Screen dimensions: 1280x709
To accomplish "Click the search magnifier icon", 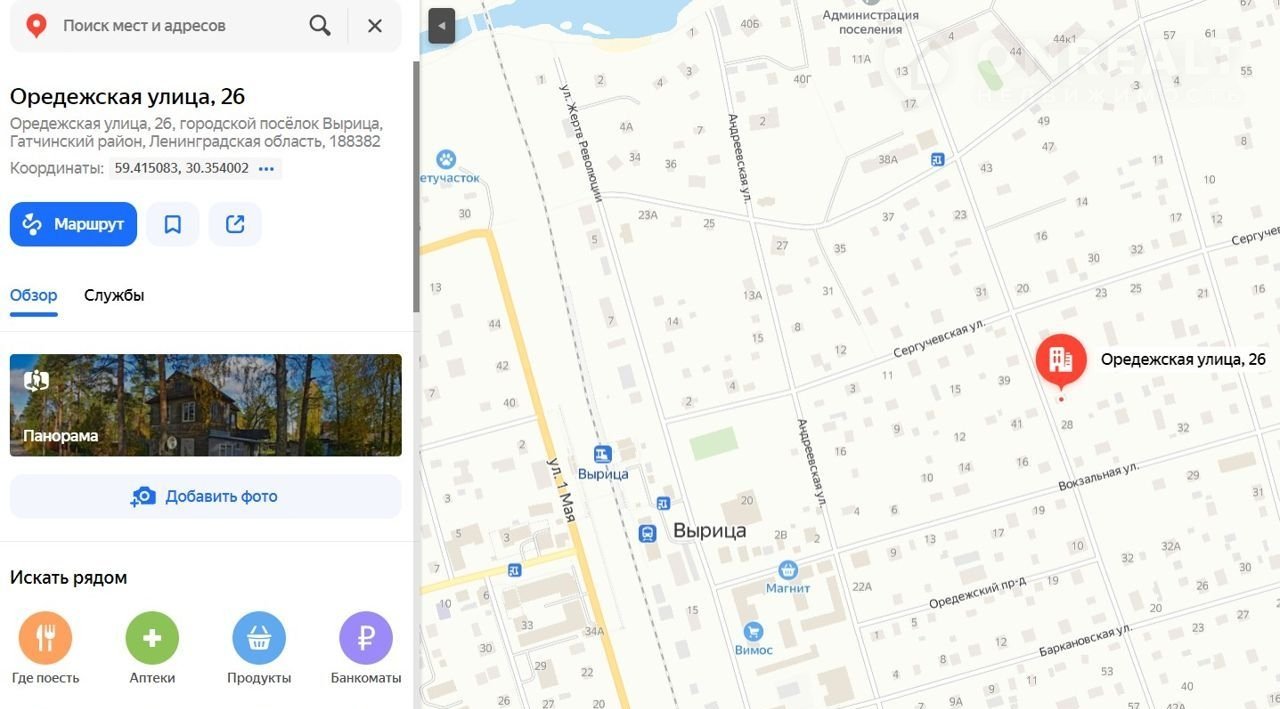I will tap(320, 26).
